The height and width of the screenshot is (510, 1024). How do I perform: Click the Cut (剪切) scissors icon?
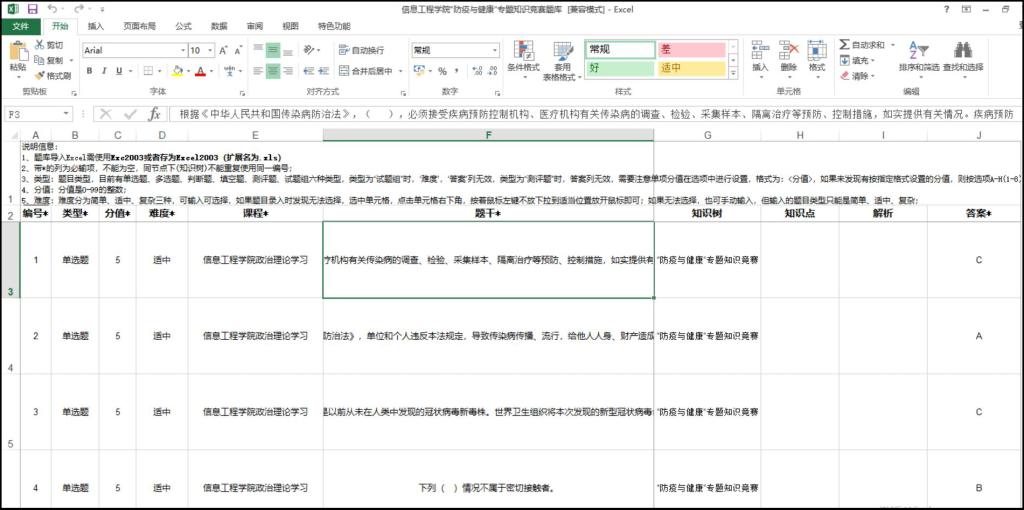pyautogui.click(x=40, y=45)
